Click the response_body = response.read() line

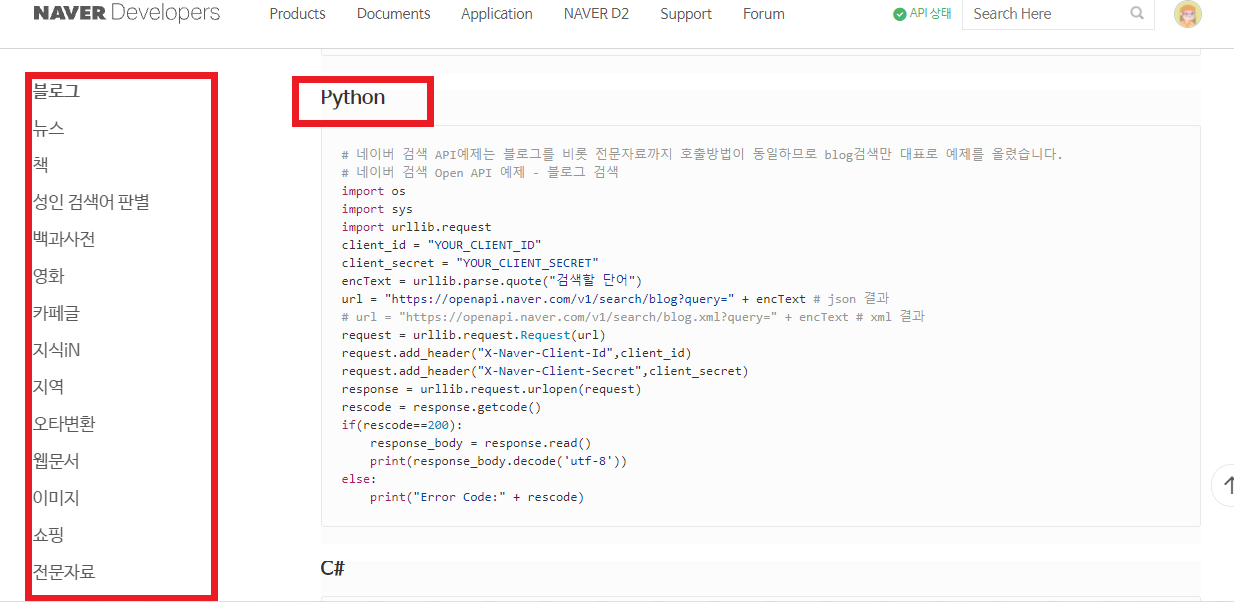tap(481, 443)
